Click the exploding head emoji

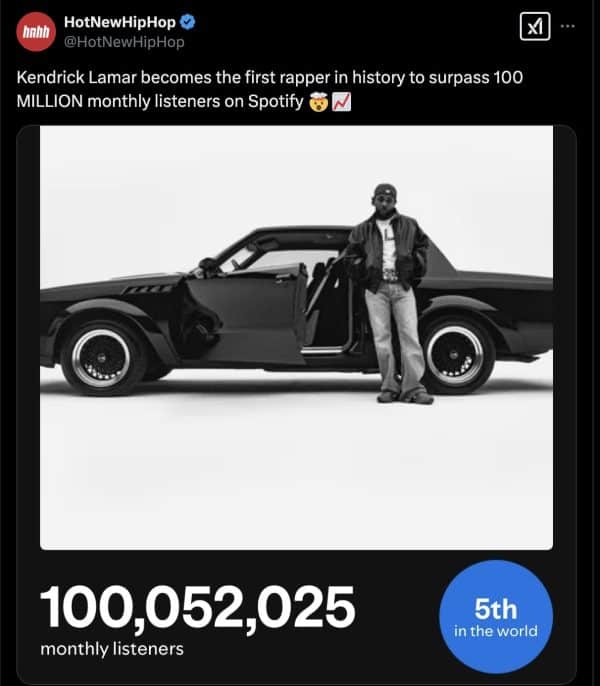pos(317,101)
